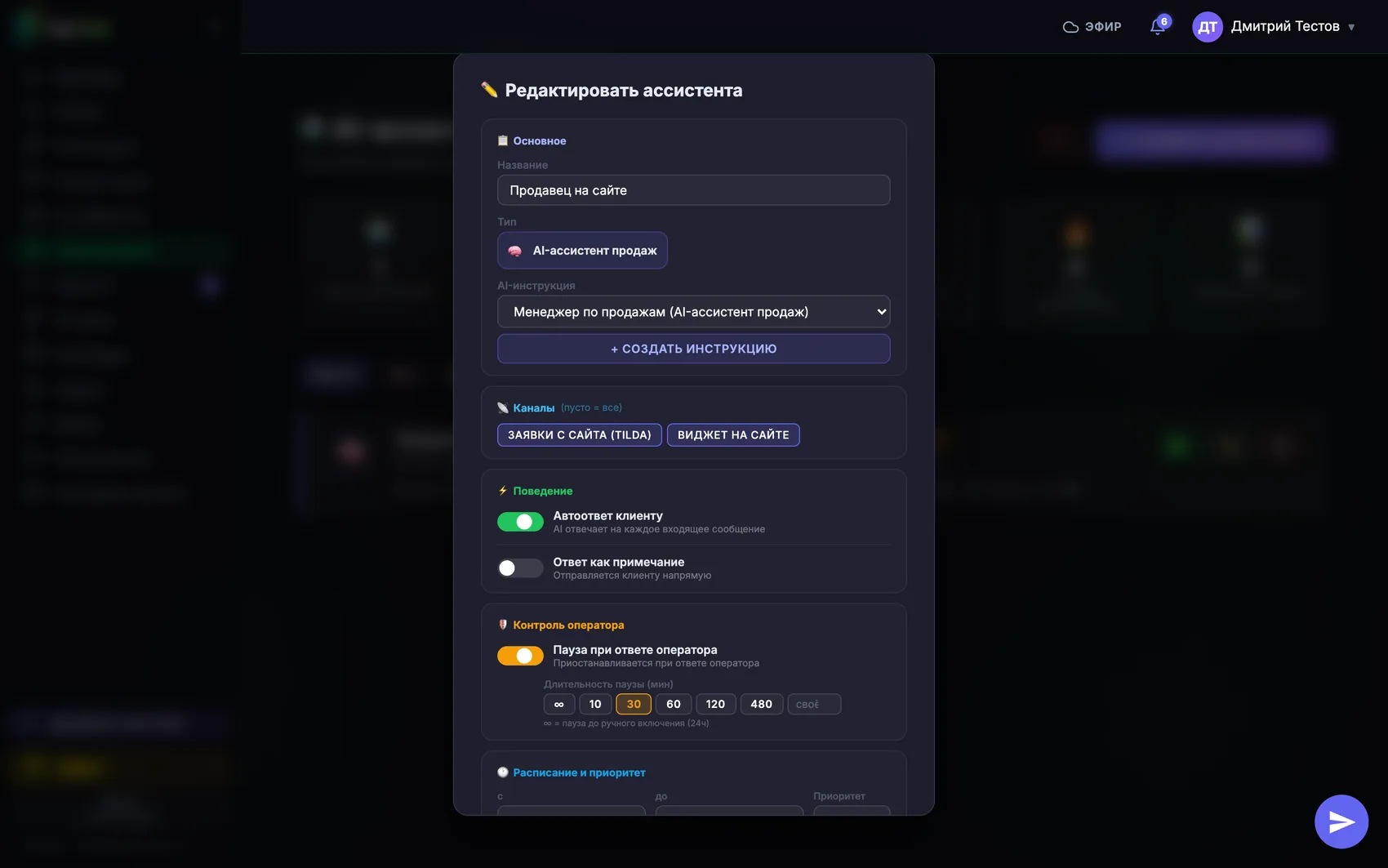Disable the Автоответ клиенту toggle
The height and width of the screenshot is (868, 1388).
520,522
